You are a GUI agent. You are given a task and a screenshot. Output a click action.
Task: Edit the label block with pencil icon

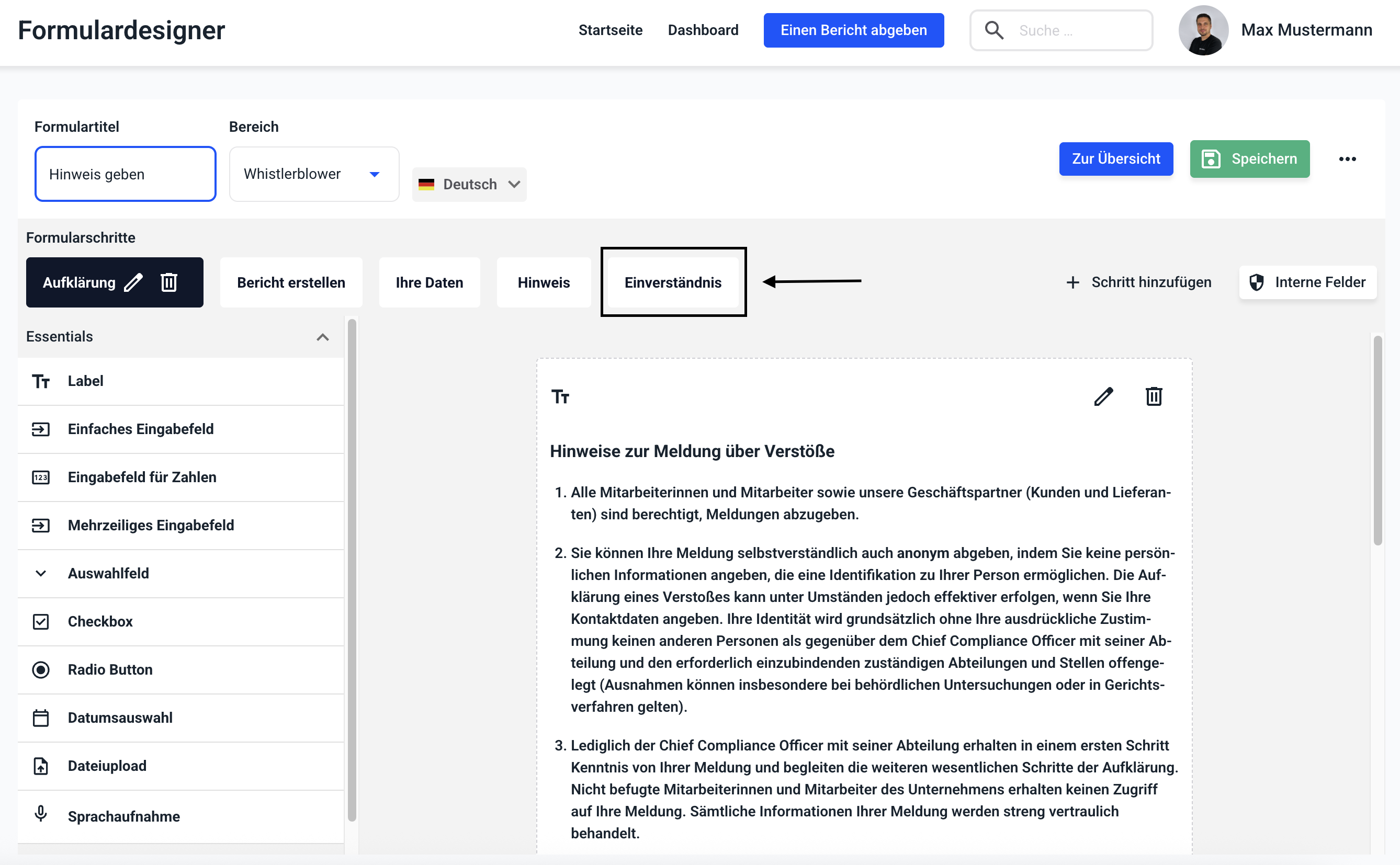pyautogui.click(x=1103, y=396)
